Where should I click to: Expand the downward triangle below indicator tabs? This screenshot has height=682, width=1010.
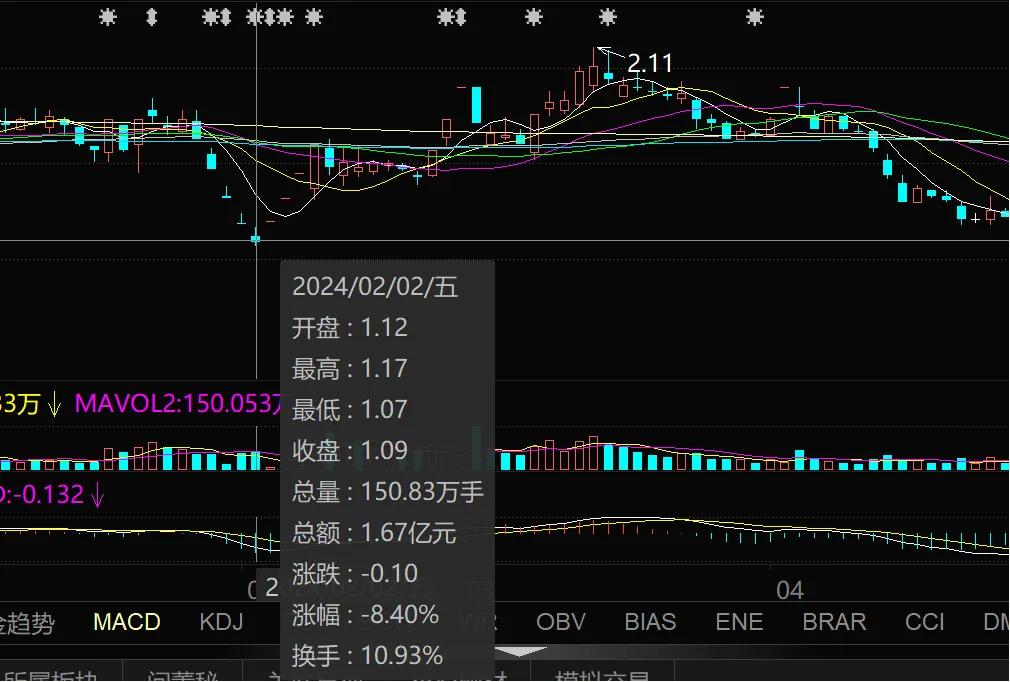[520, 652]
